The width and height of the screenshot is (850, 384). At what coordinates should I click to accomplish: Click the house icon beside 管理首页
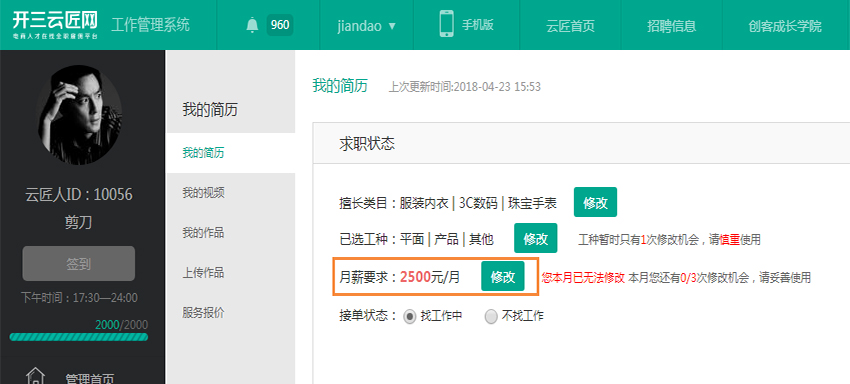point(36,375)
